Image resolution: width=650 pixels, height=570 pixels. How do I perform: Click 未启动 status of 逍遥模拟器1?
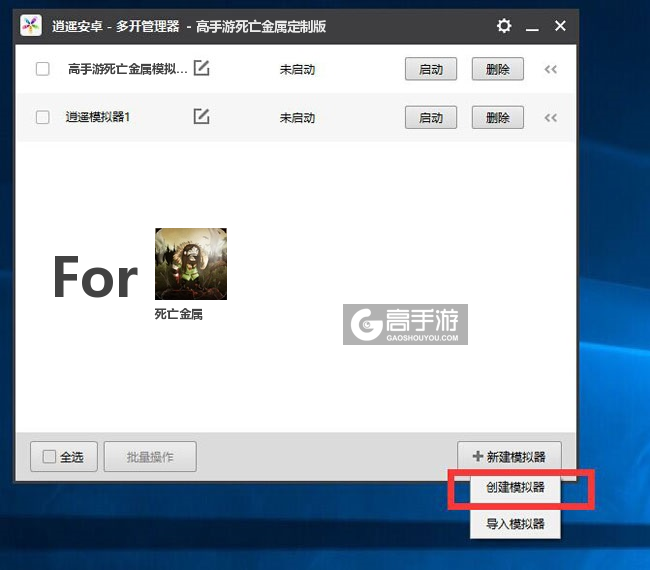tap(297, 118)
